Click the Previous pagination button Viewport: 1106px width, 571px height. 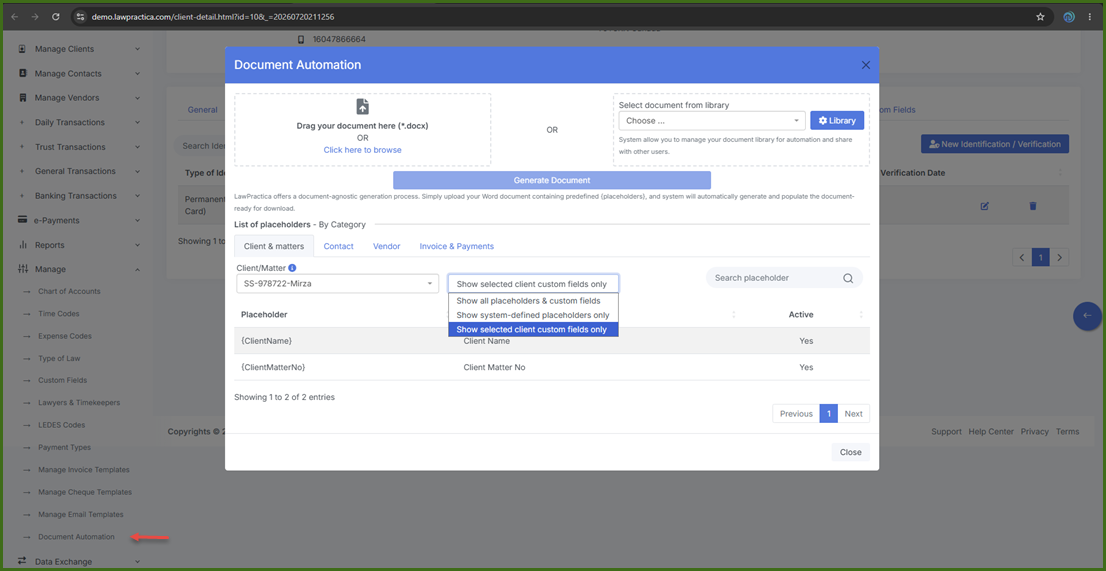click(796, 414)
